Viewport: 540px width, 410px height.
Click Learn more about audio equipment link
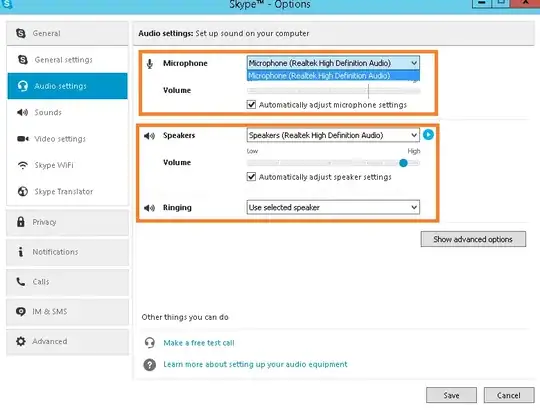tap(255, 364)
